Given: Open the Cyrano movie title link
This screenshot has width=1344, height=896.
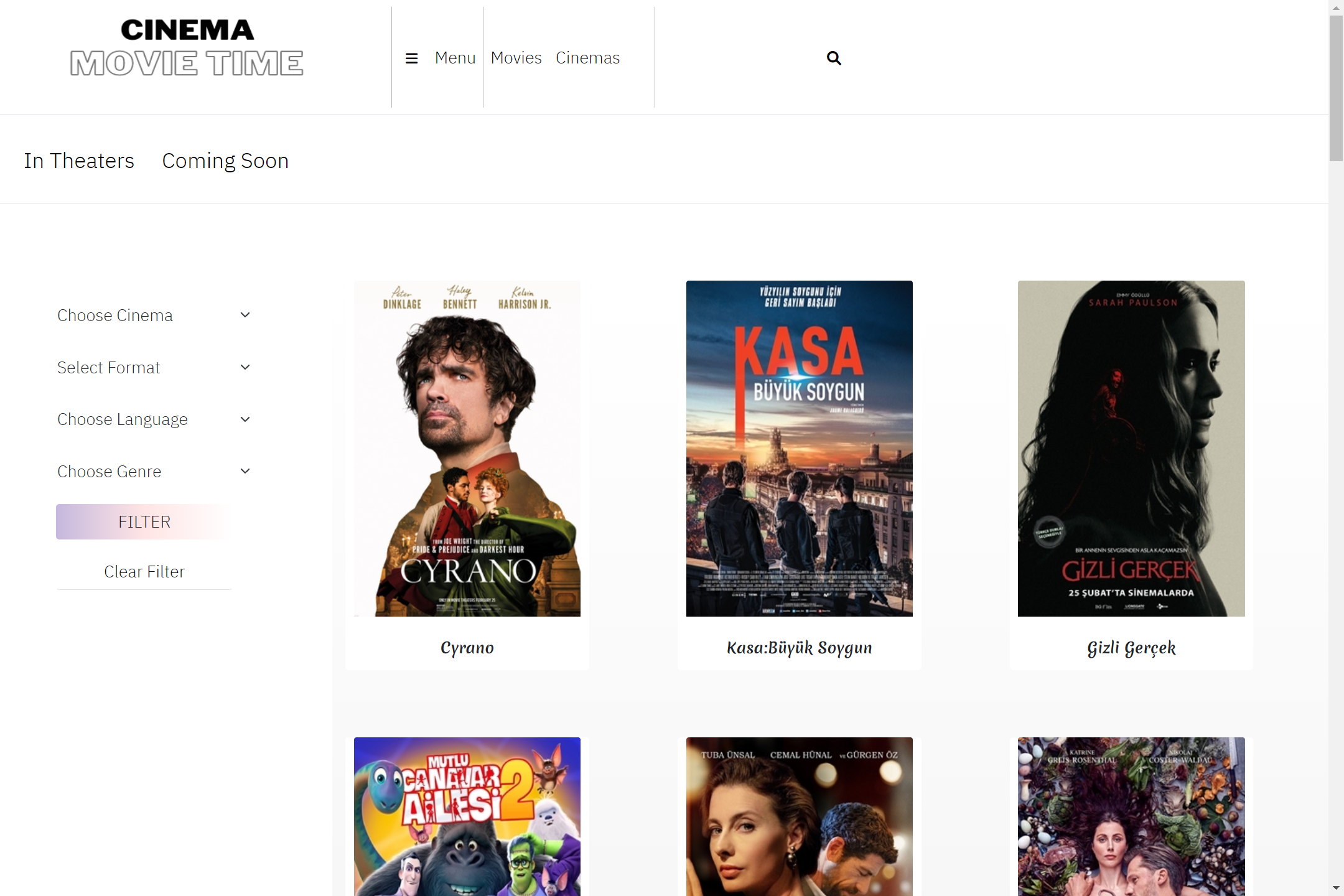Looking at the screenshot, I should tap(467, 647).
